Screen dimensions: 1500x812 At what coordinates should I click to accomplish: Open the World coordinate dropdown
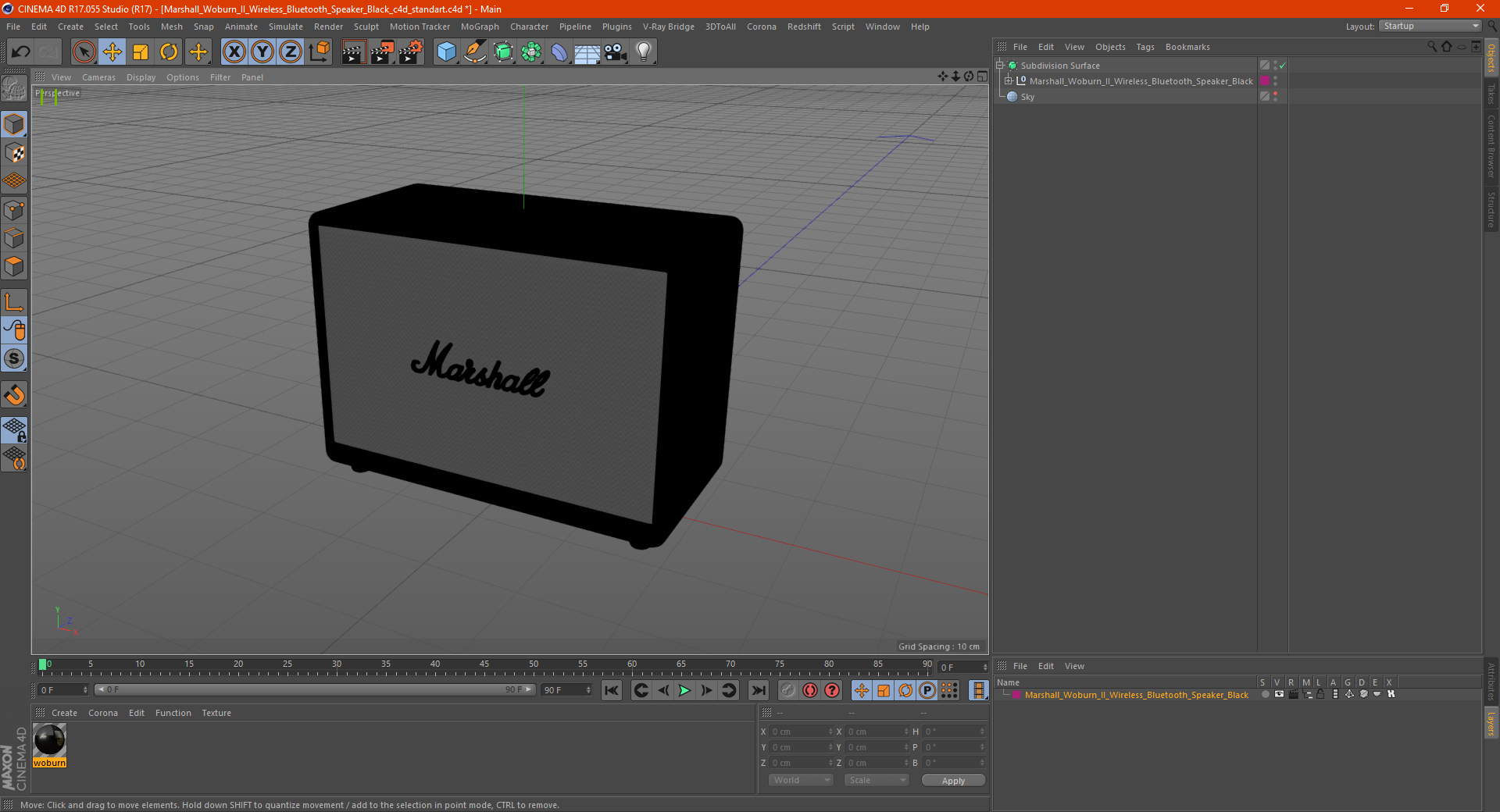(801, 780)
